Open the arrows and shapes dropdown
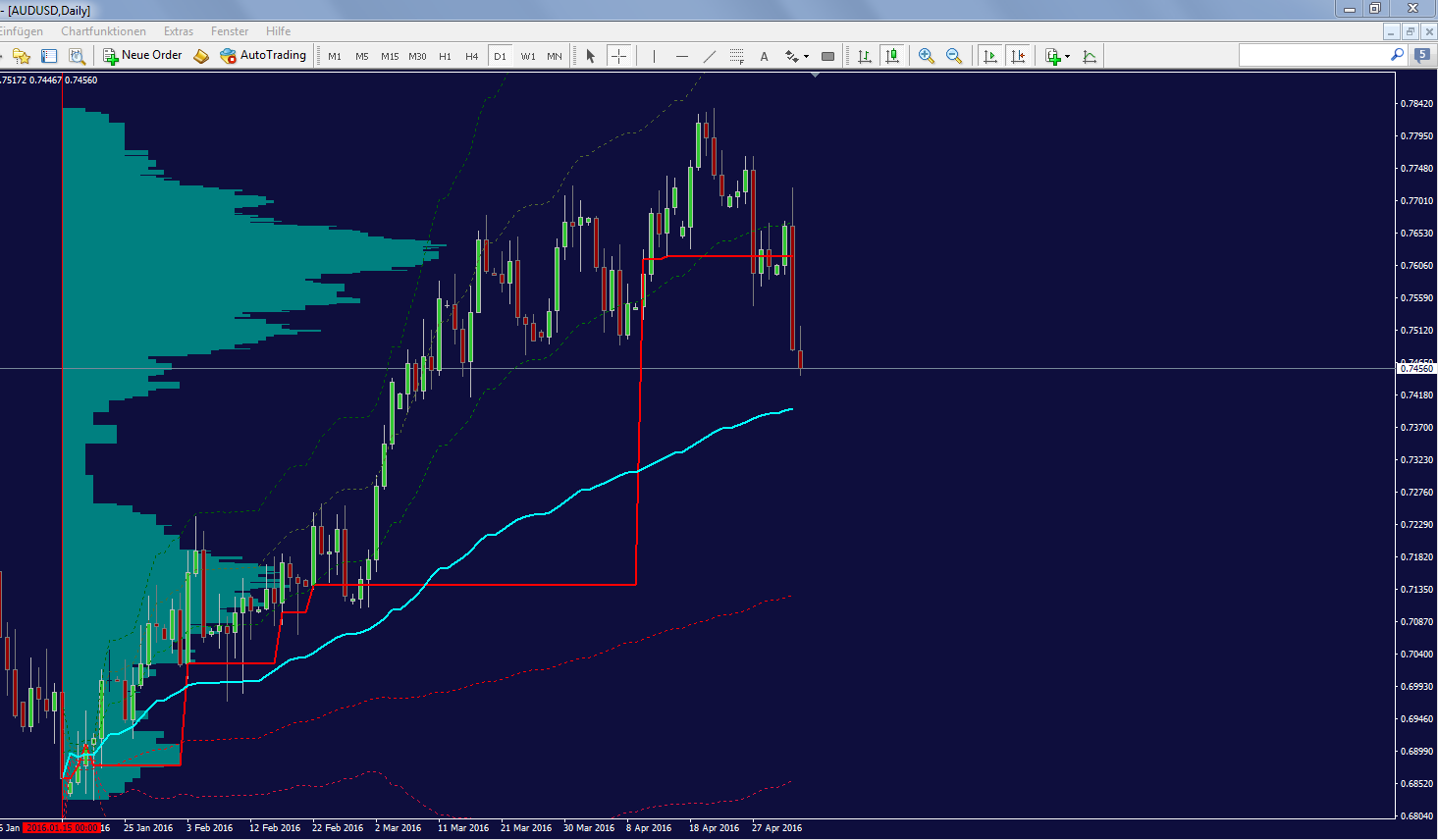This screenshot has height=840, width=1438. point(797,56)
